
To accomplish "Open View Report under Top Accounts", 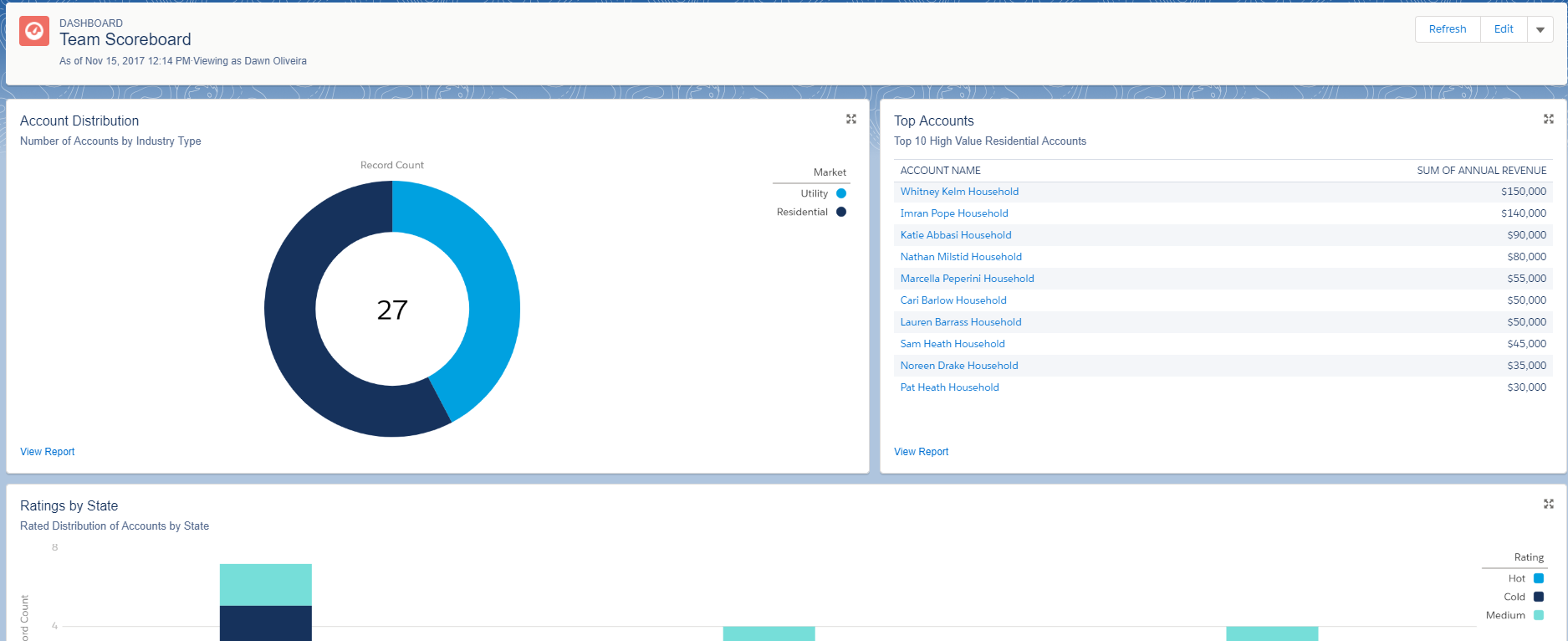I will 922,452.
